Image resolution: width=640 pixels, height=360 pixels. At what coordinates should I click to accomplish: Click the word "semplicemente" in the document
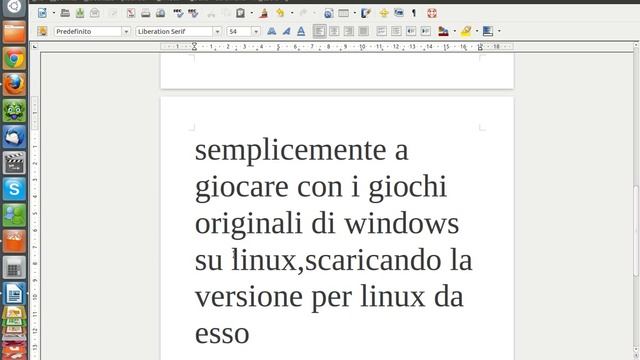coord(290,151)
